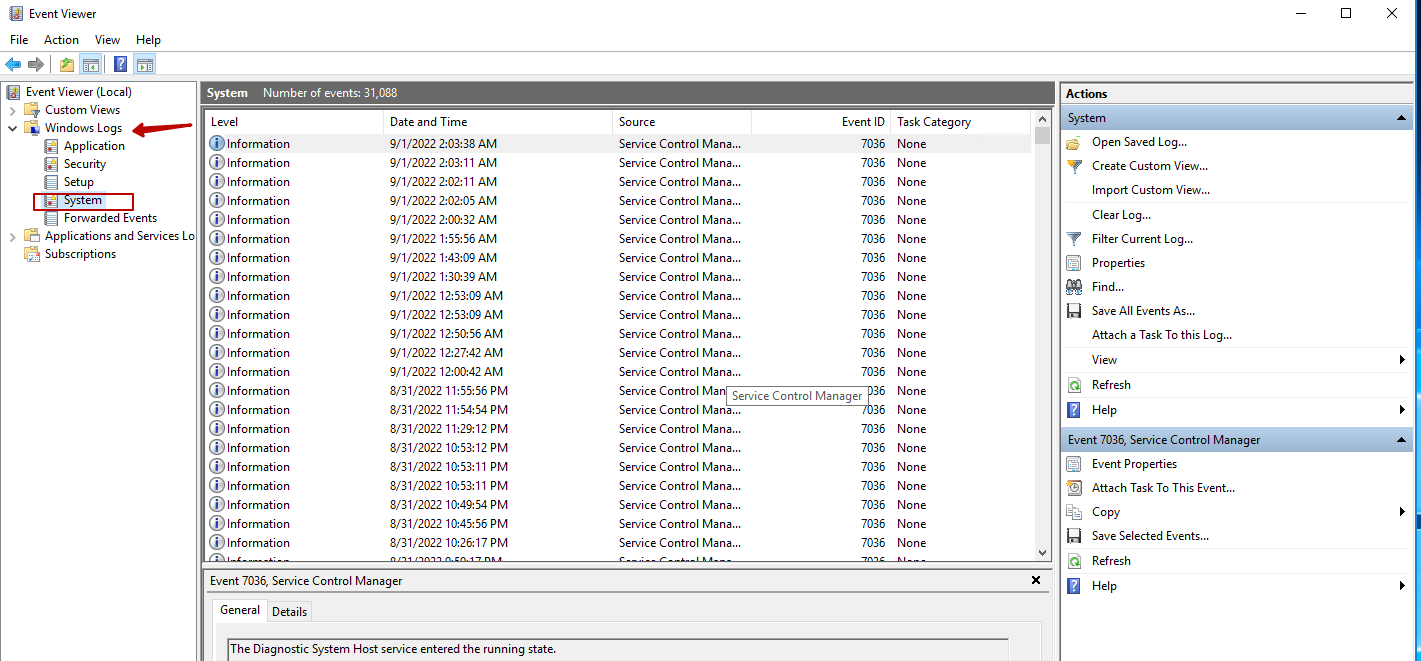
Task: Collapse the System section in Actions pane
Action: pyautogui.click(x=1402, y=118)
